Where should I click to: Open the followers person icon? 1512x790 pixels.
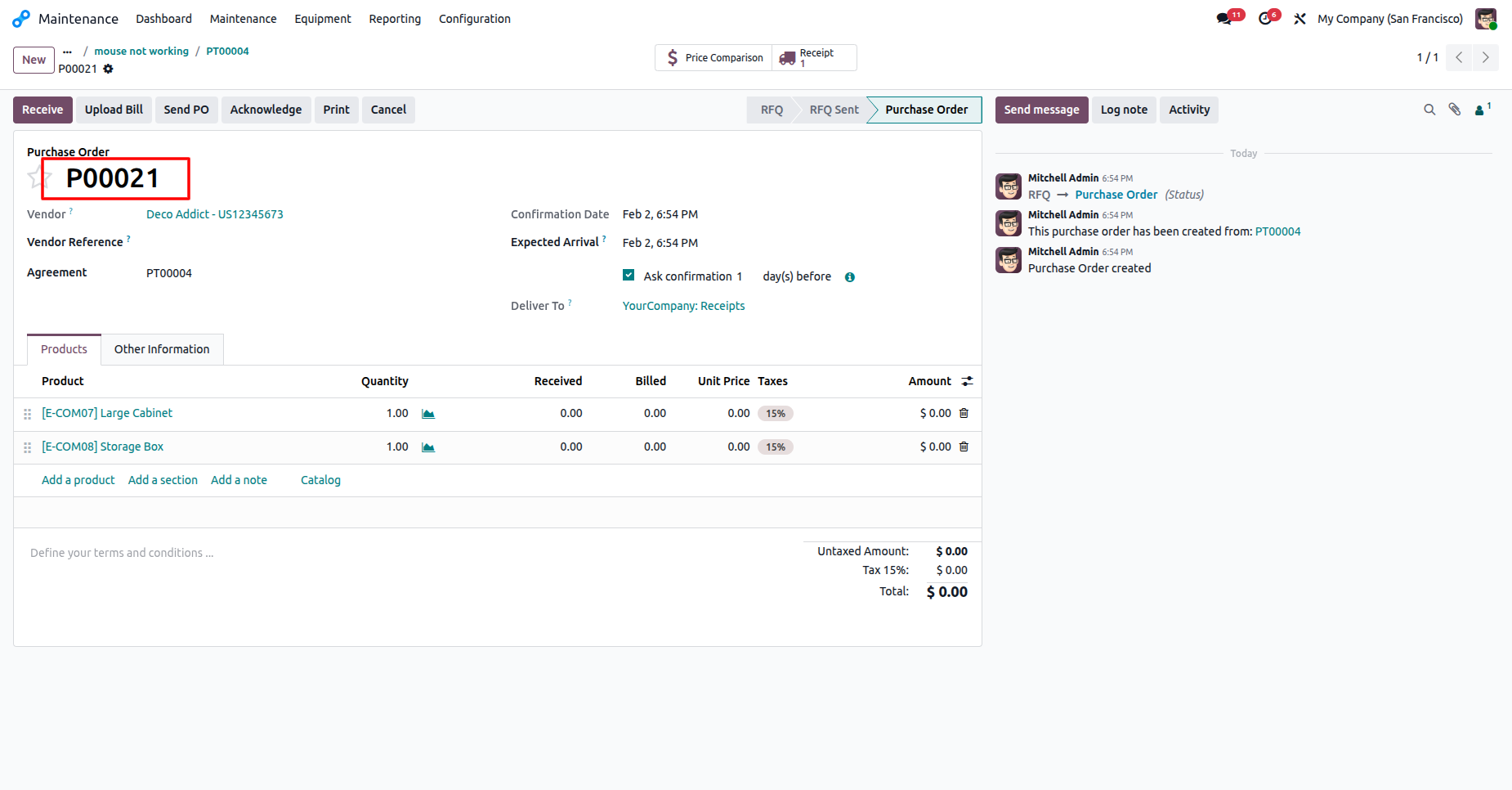coord(1482,110)
